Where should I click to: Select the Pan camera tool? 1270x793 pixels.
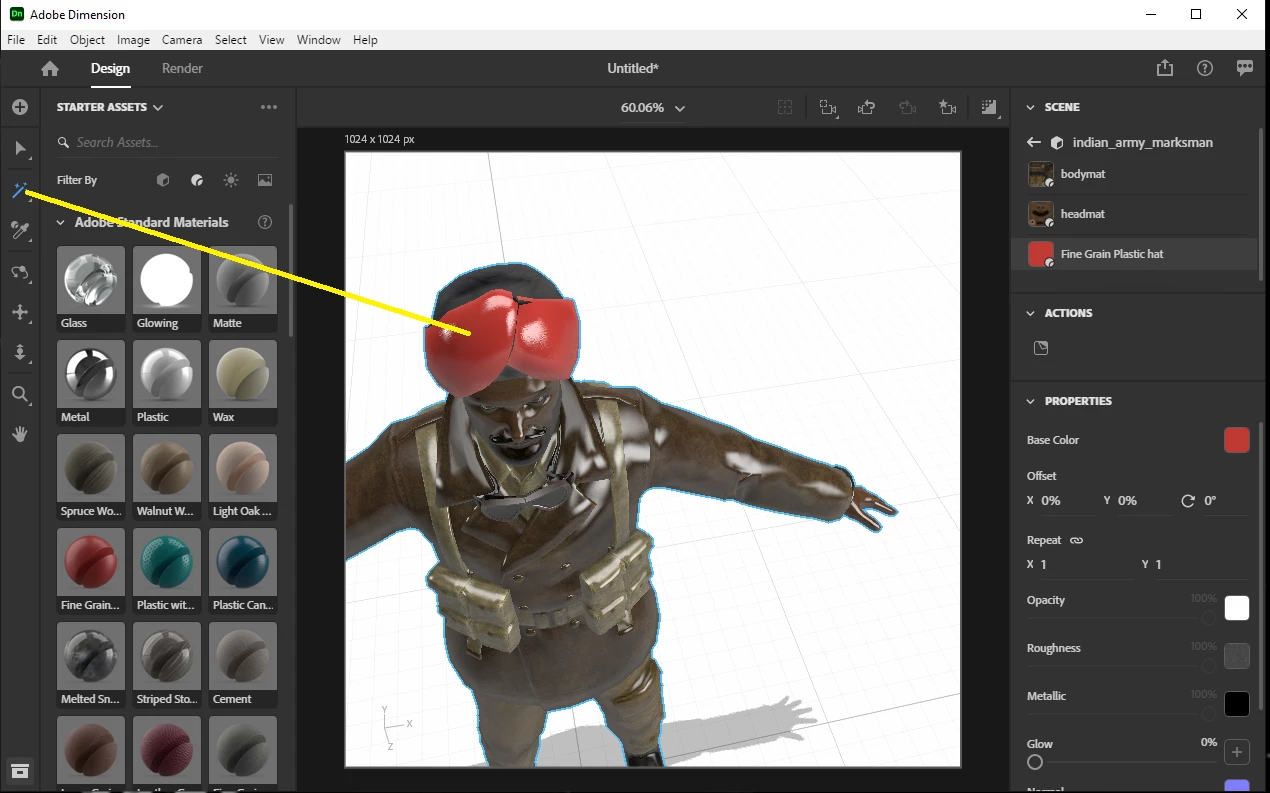click(x=20, y=313)
